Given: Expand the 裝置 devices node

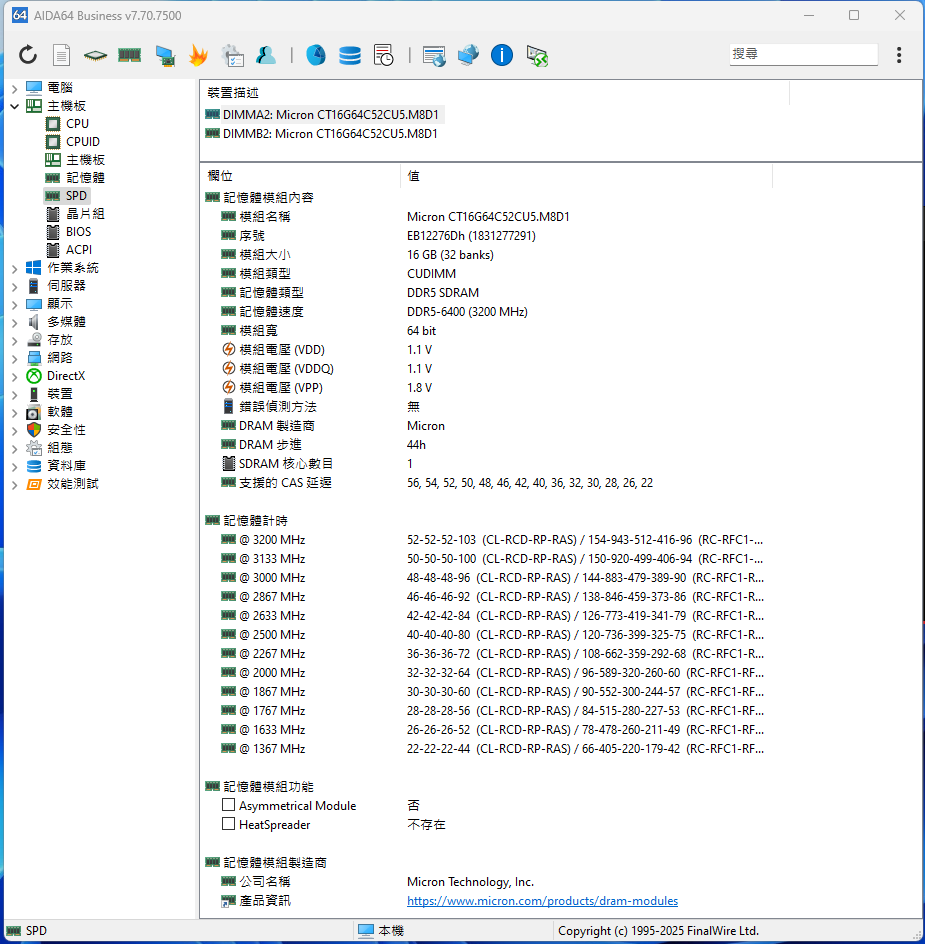Looking at the screenshot, I should point(14,395).
